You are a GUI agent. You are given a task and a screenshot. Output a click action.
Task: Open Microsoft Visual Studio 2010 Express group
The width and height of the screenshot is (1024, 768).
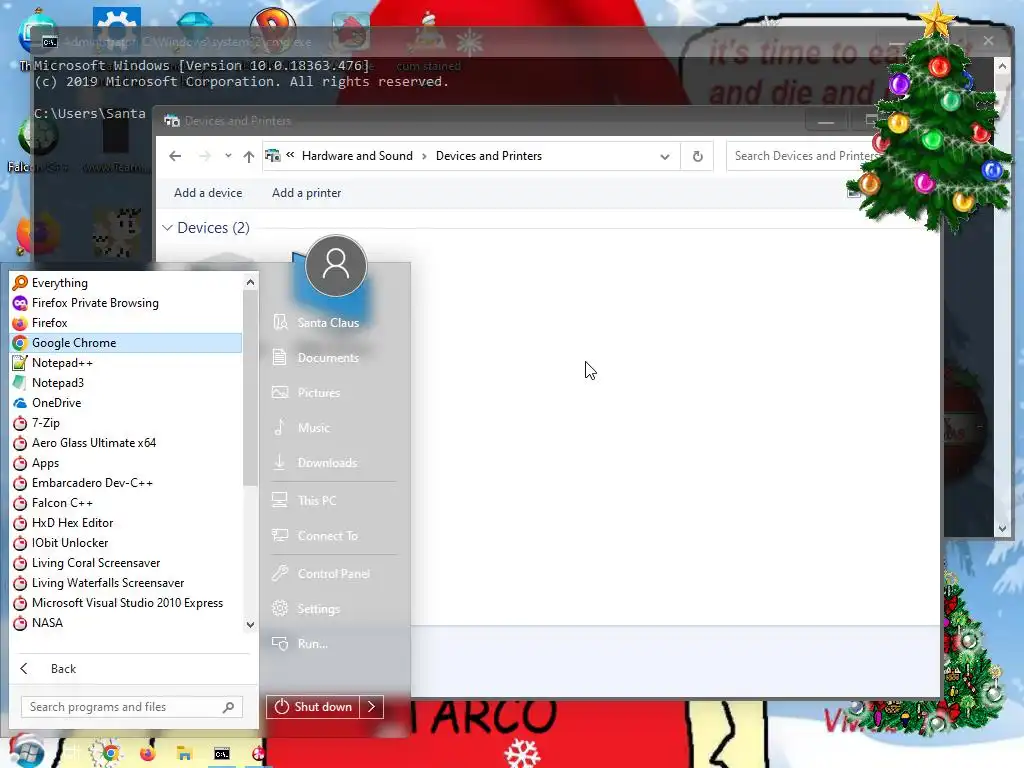pos(125,603)
